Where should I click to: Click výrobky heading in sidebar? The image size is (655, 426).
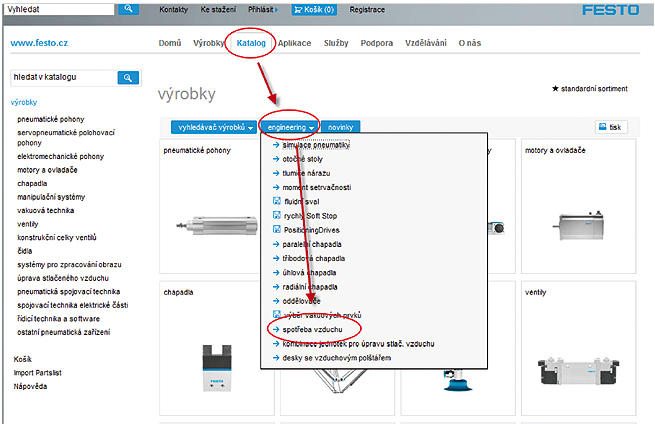[x=24, y=102]
